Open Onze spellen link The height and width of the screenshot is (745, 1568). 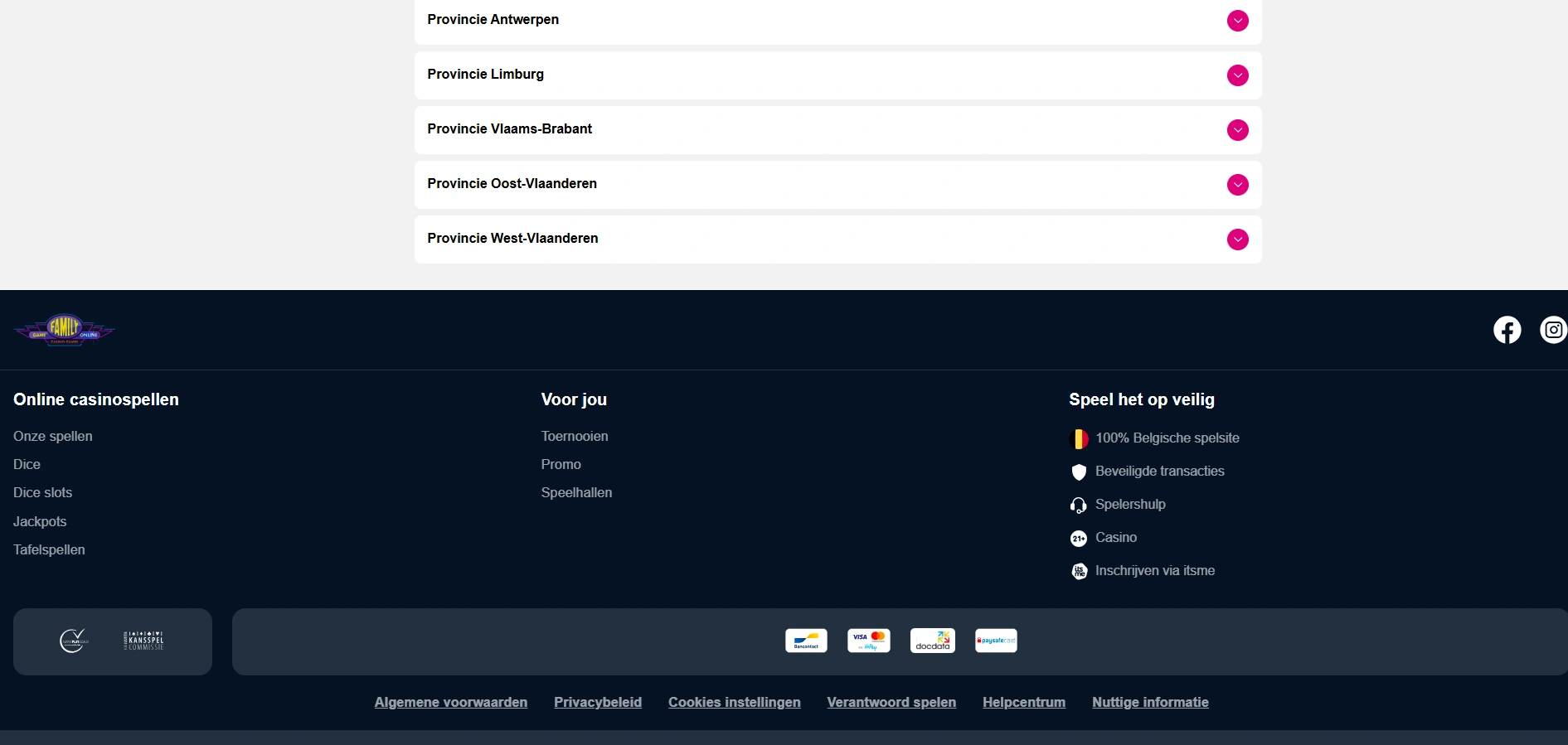coord(53,436)
